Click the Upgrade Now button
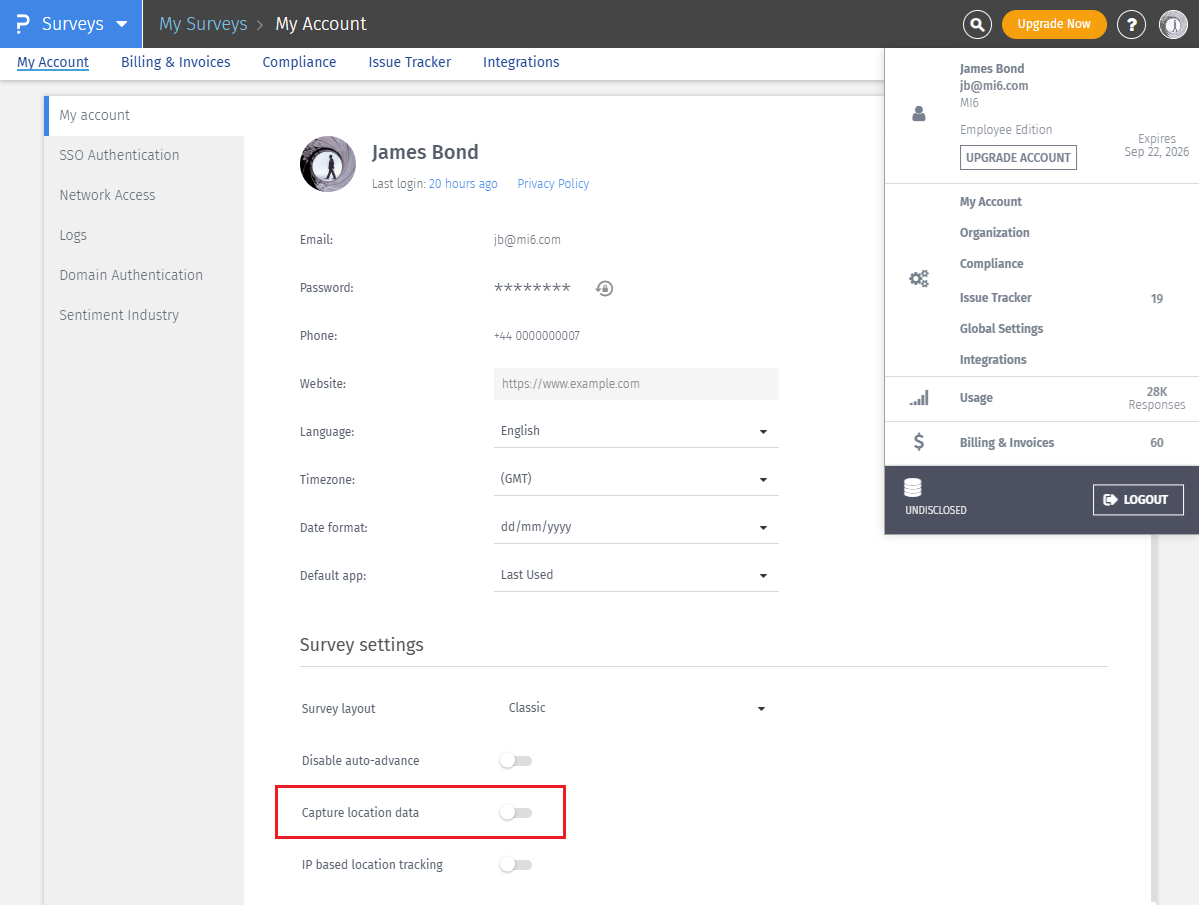 tap(1053, 24)
